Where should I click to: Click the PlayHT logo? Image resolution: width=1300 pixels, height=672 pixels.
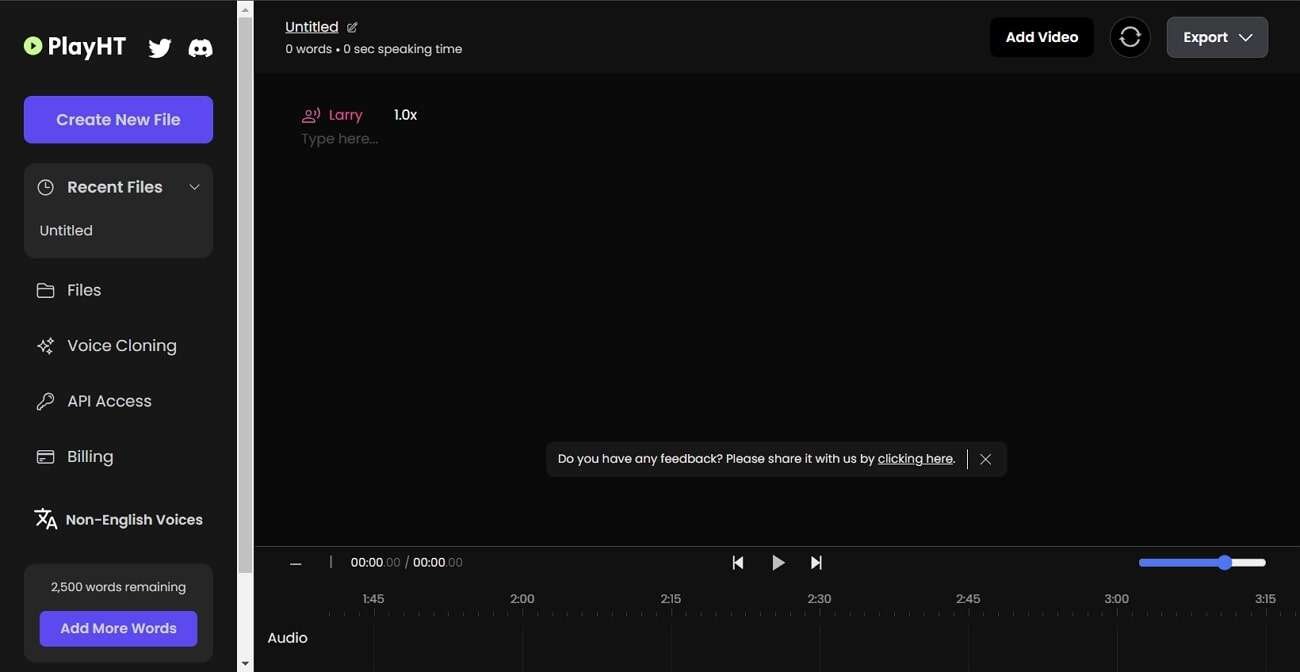pos(75,47)
